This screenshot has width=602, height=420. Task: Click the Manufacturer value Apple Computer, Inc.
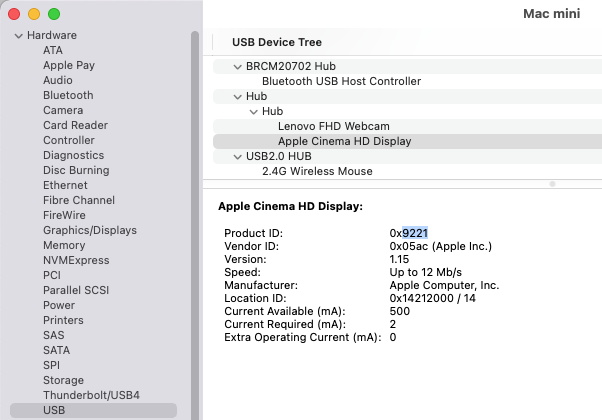point(444,285)
